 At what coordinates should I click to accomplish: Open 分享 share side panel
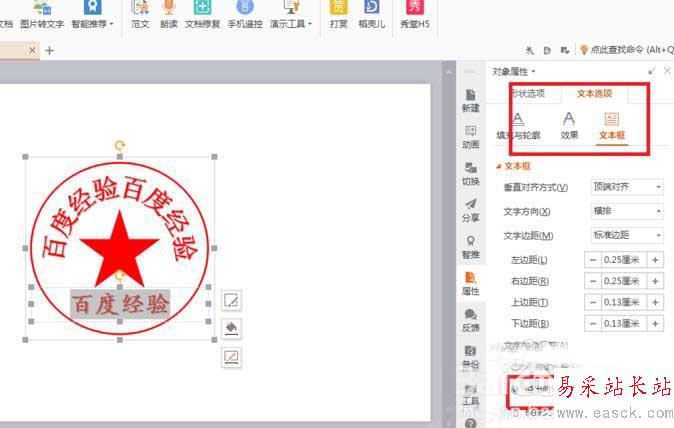pos(471,211)
